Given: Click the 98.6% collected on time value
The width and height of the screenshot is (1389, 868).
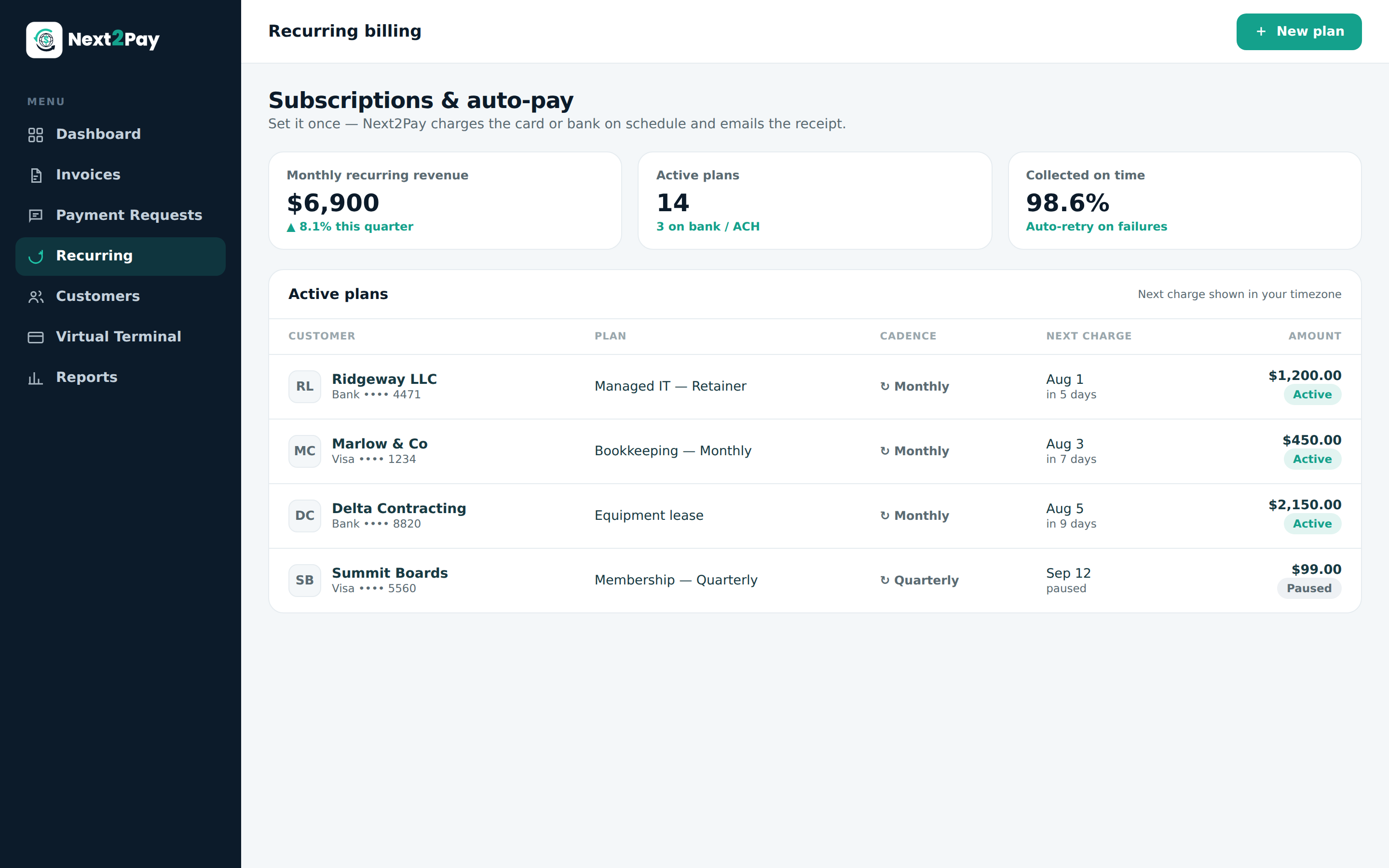Looking at the screenshot, I should pyautogui.click(x=1068, y=203).
